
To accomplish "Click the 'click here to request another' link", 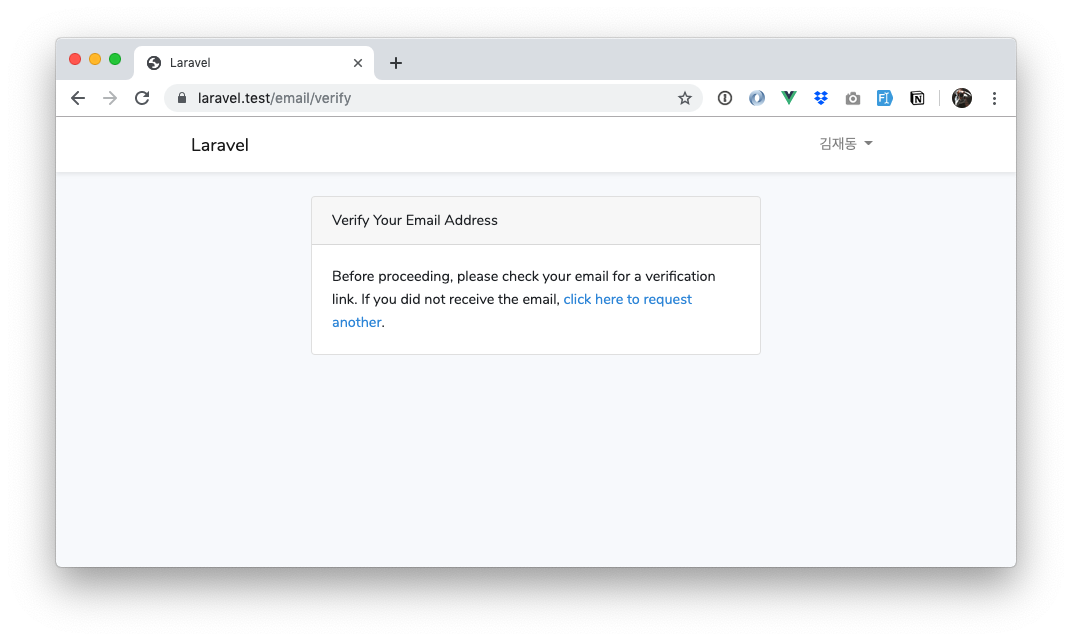I will [x=627, y=299].
